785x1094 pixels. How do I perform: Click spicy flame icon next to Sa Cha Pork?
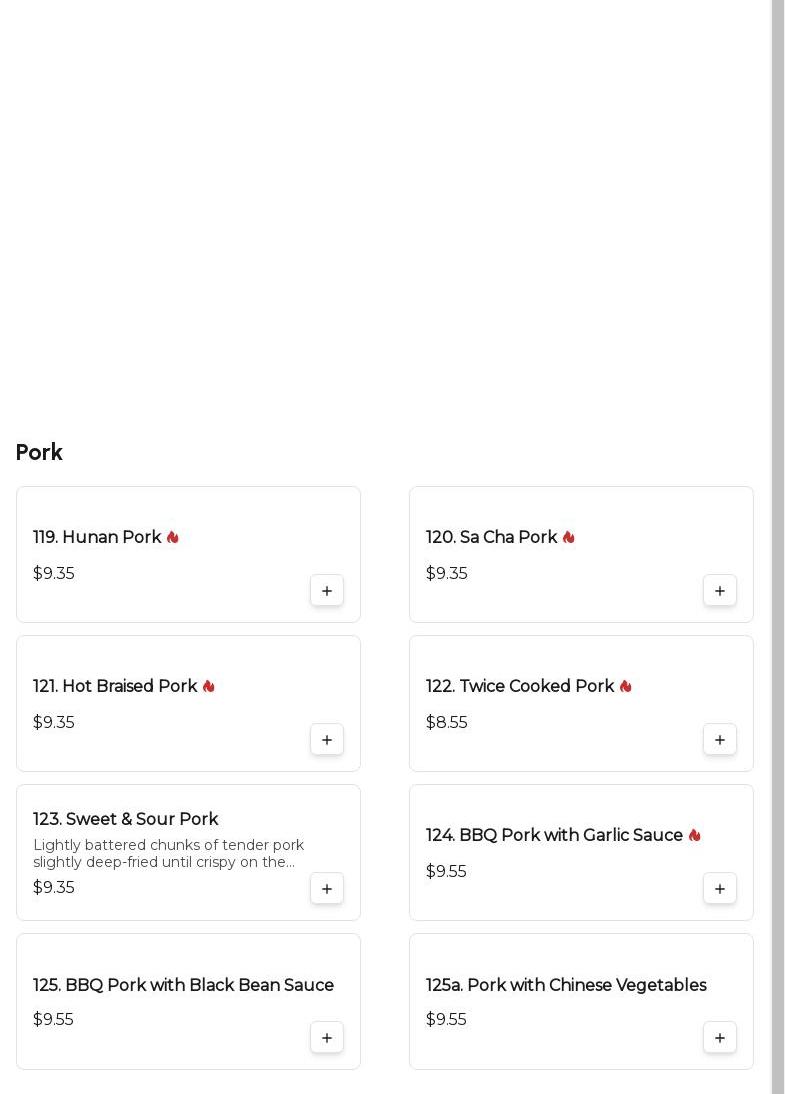click(569, 538)
